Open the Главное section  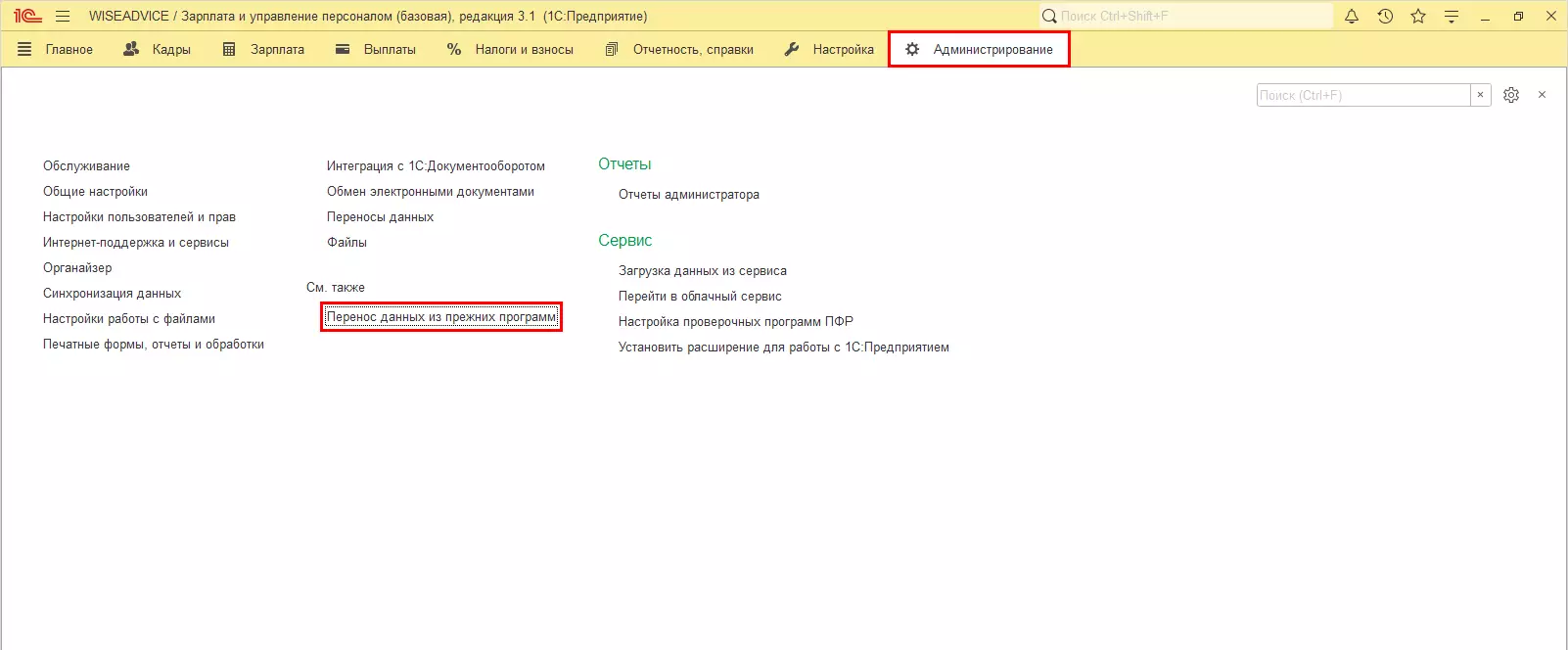pos(56,49)
